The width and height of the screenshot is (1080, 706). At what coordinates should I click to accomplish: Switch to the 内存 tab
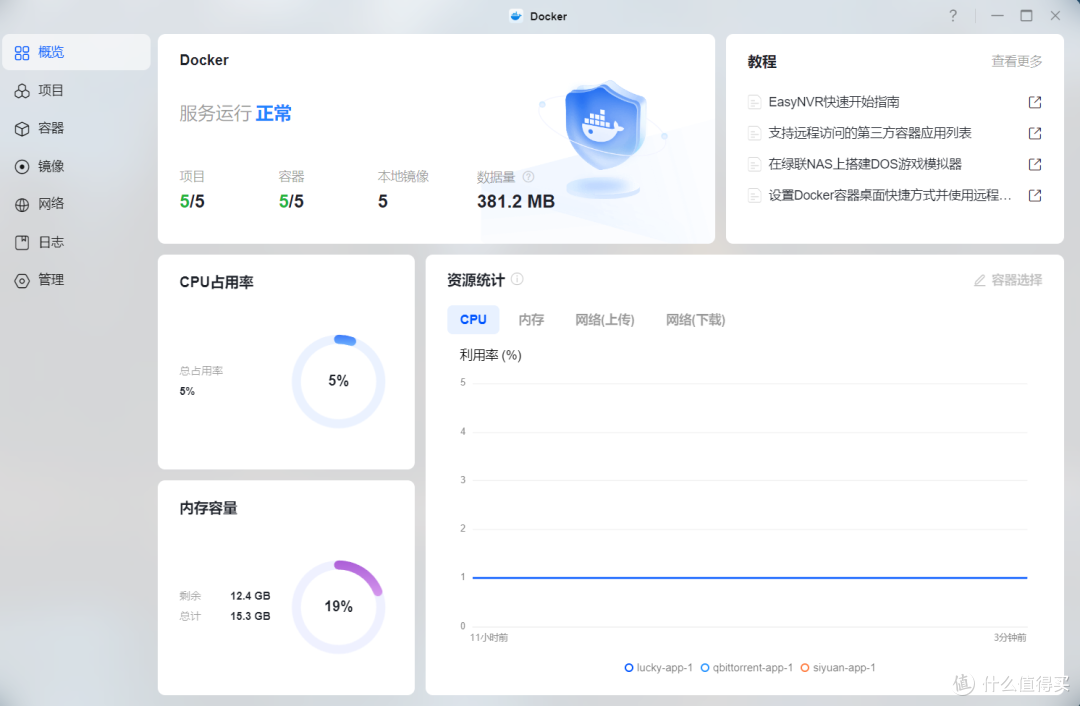pos(531,320)
